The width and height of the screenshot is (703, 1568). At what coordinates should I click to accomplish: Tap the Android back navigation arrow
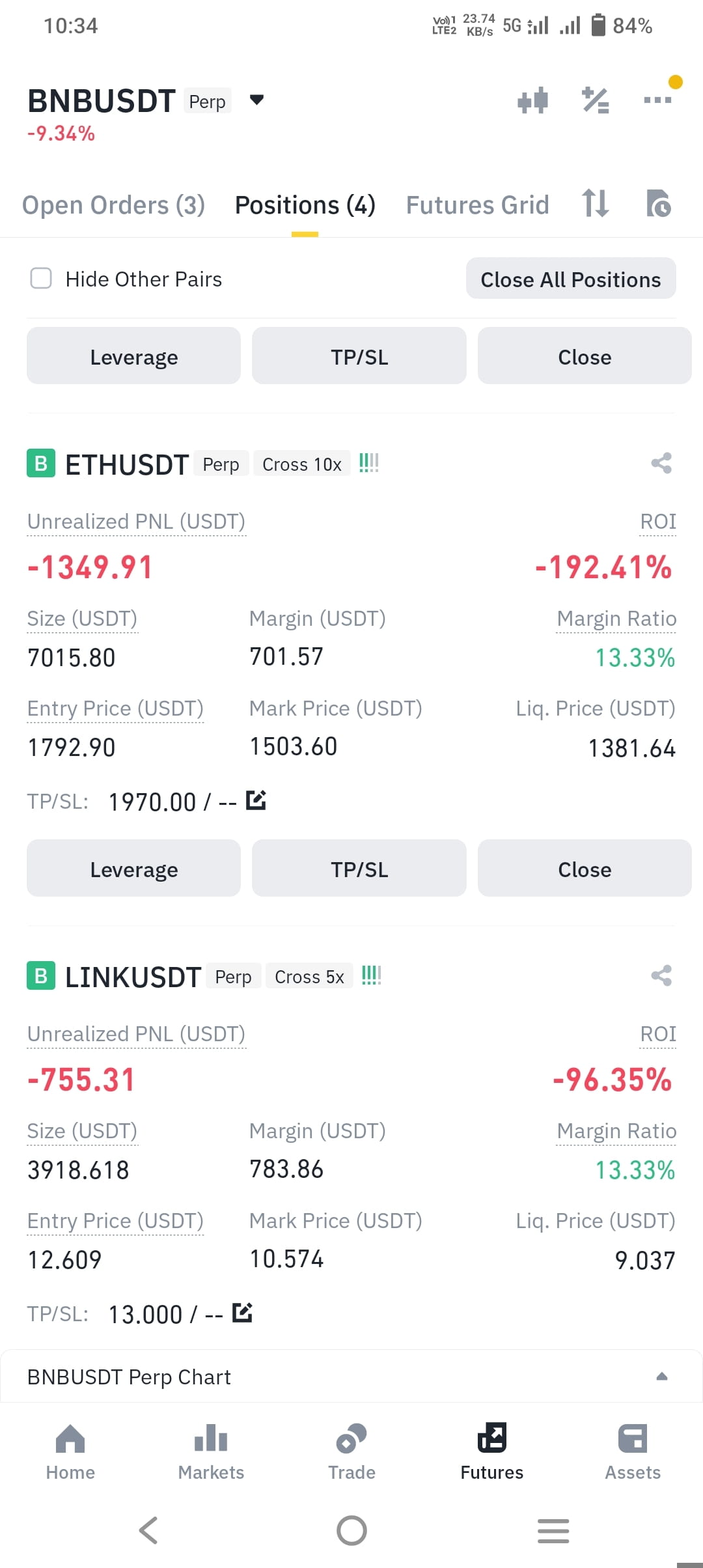[x=148, y=1530]
